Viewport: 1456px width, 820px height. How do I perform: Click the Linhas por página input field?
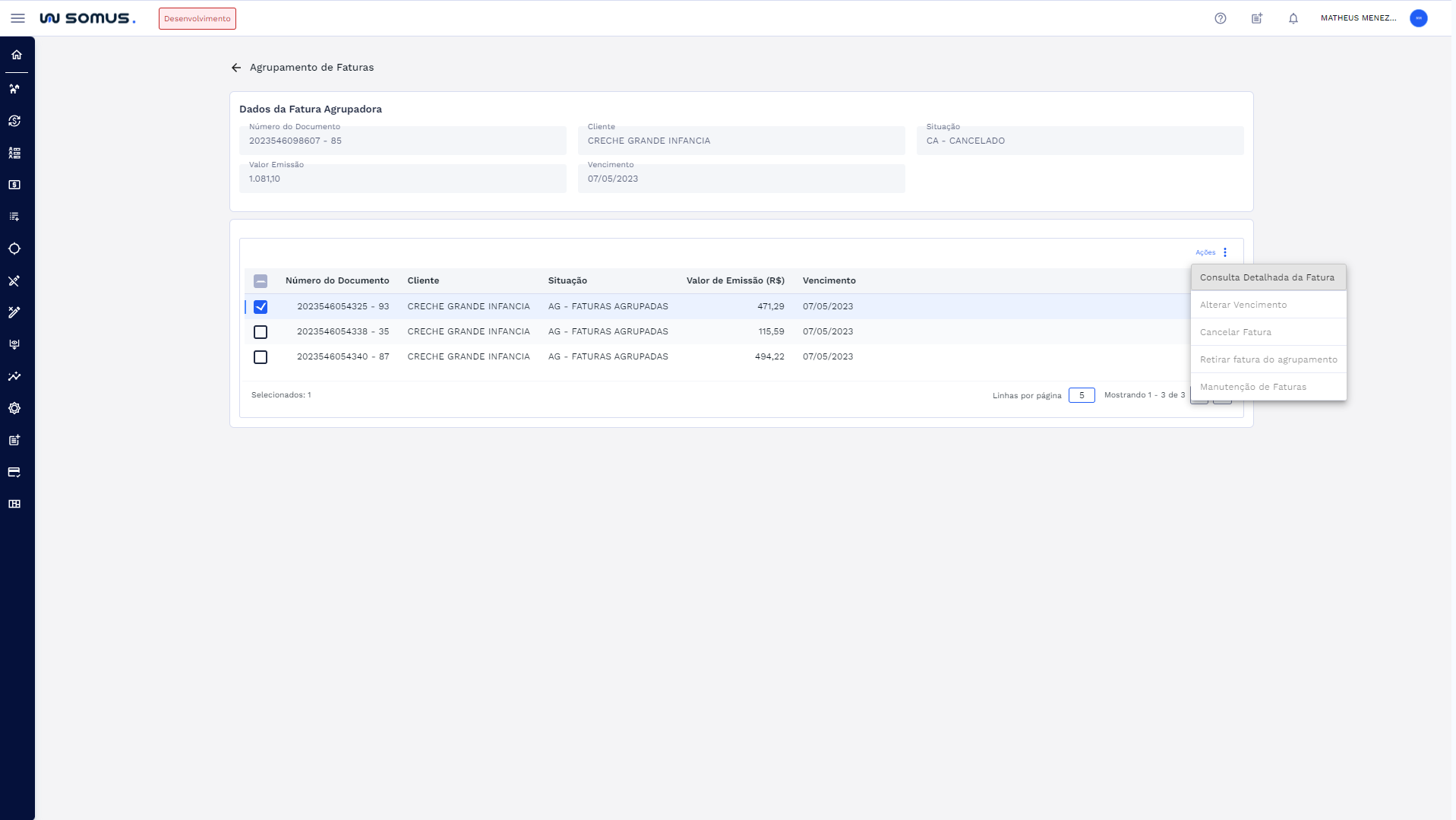point(1081,395)
